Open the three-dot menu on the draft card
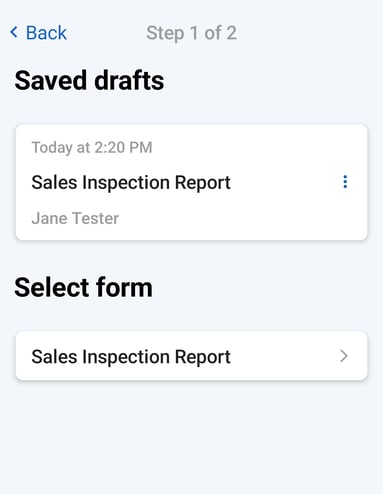This screenshot has height=494, width=383. point(345,182)
